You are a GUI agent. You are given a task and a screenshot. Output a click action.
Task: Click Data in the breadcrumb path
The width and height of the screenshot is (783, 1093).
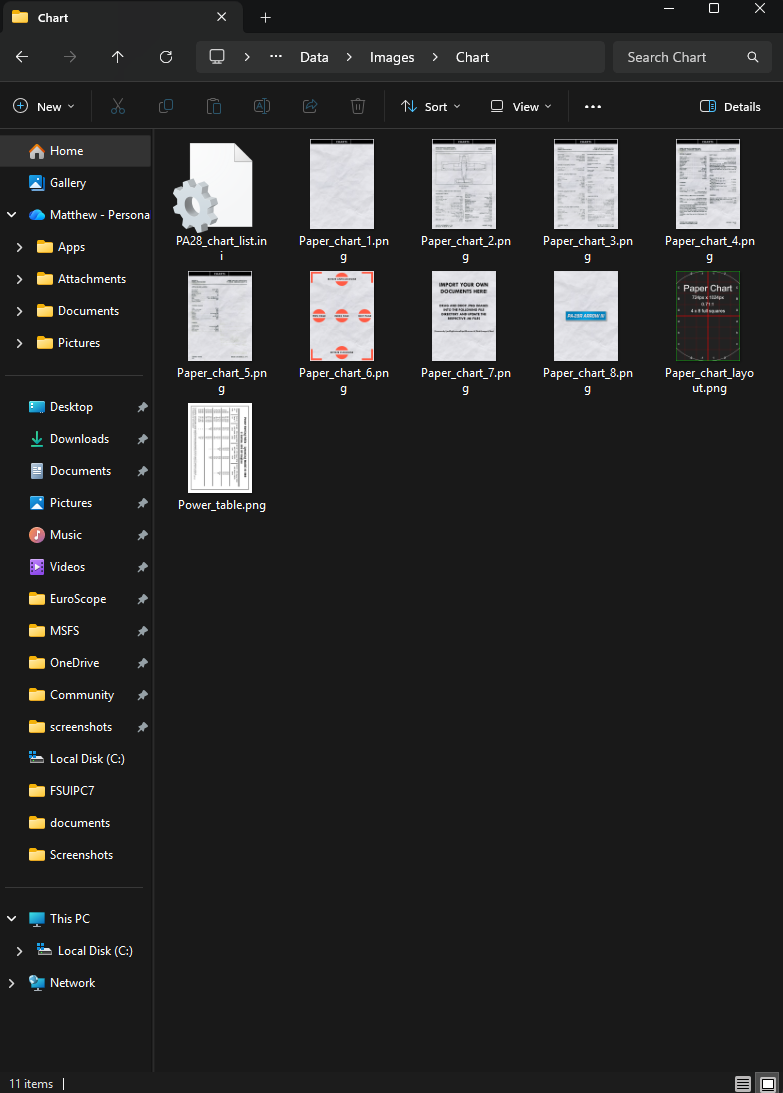[314, 57]
